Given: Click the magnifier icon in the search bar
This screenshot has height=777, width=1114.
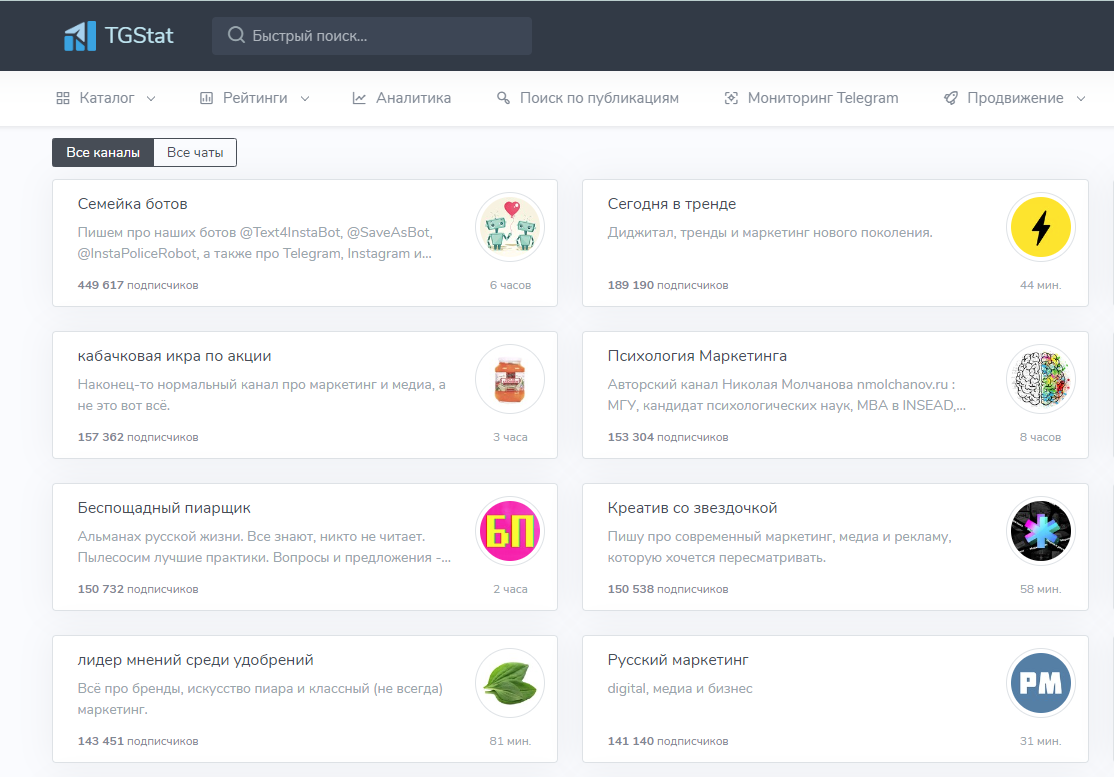Looking at the screenshot, I should tap(236, 36).
